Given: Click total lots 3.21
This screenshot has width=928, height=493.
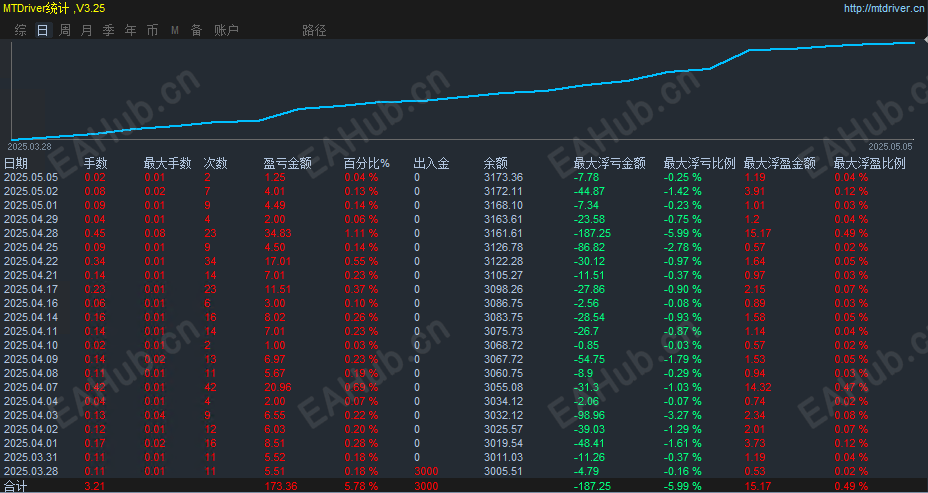Looking at the screenshot, I should (x=95, y=486).
